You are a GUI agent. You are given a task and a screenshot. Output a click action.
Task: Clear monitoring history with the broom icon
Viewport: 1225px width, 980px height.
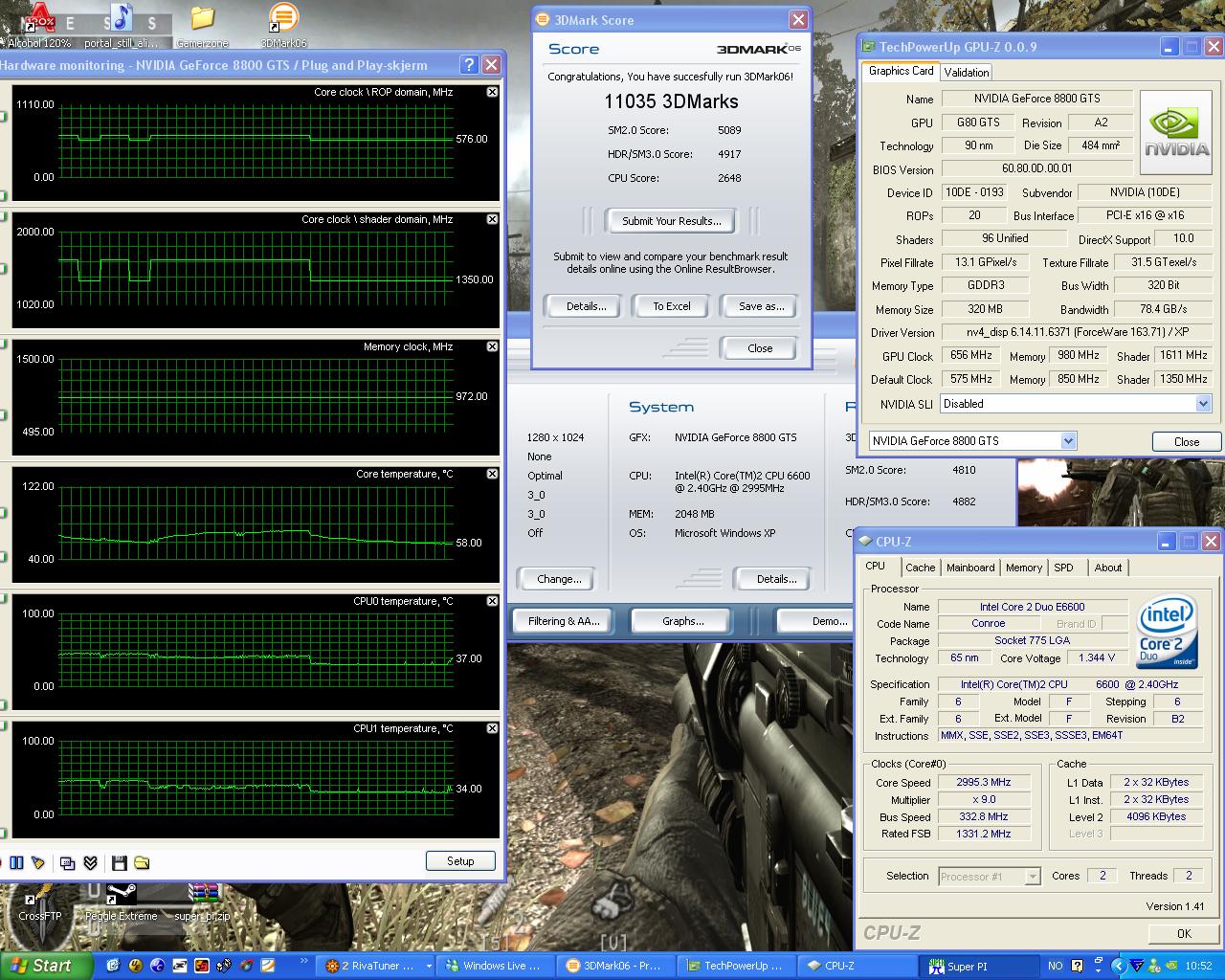point(38,862)
